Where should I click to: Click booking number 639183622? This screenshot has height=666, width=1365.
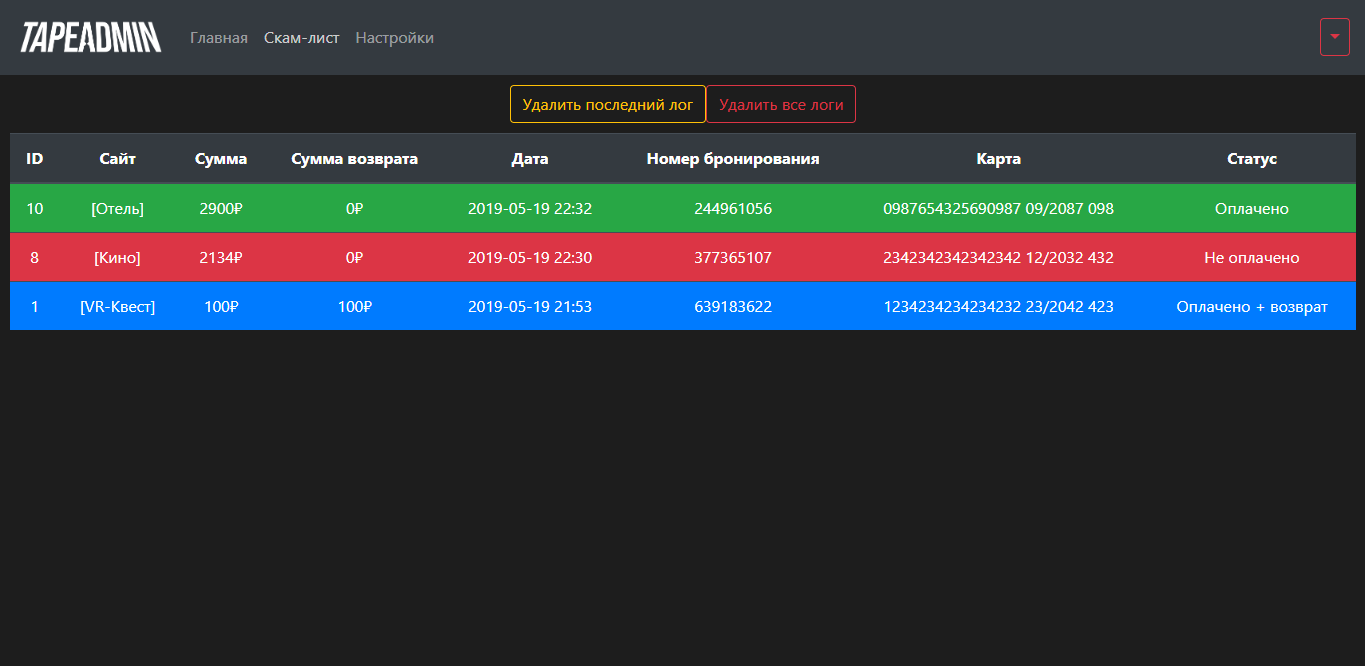pos(733,307)
